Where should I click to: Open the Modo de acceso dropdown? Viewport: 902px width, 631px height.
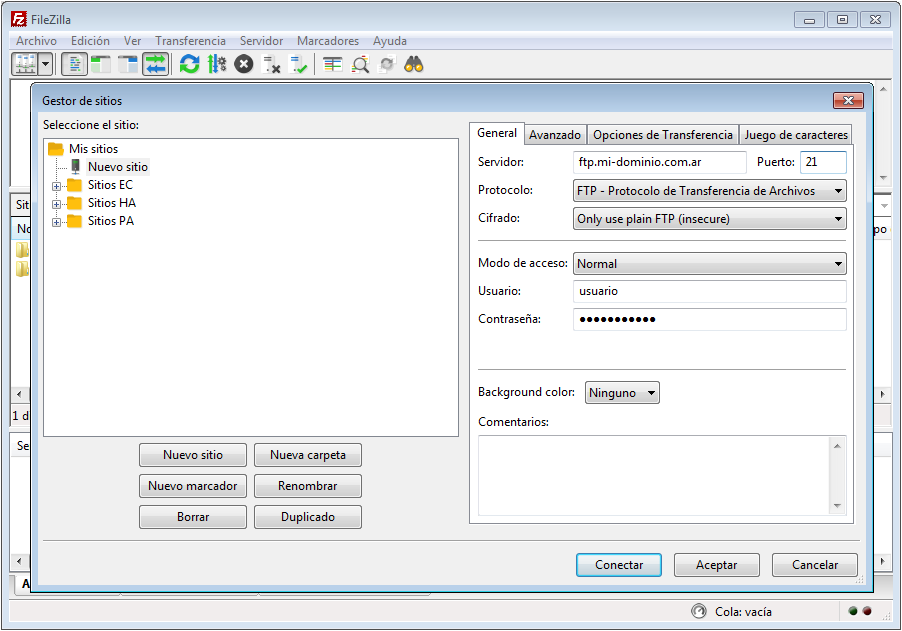click(710, 263)
